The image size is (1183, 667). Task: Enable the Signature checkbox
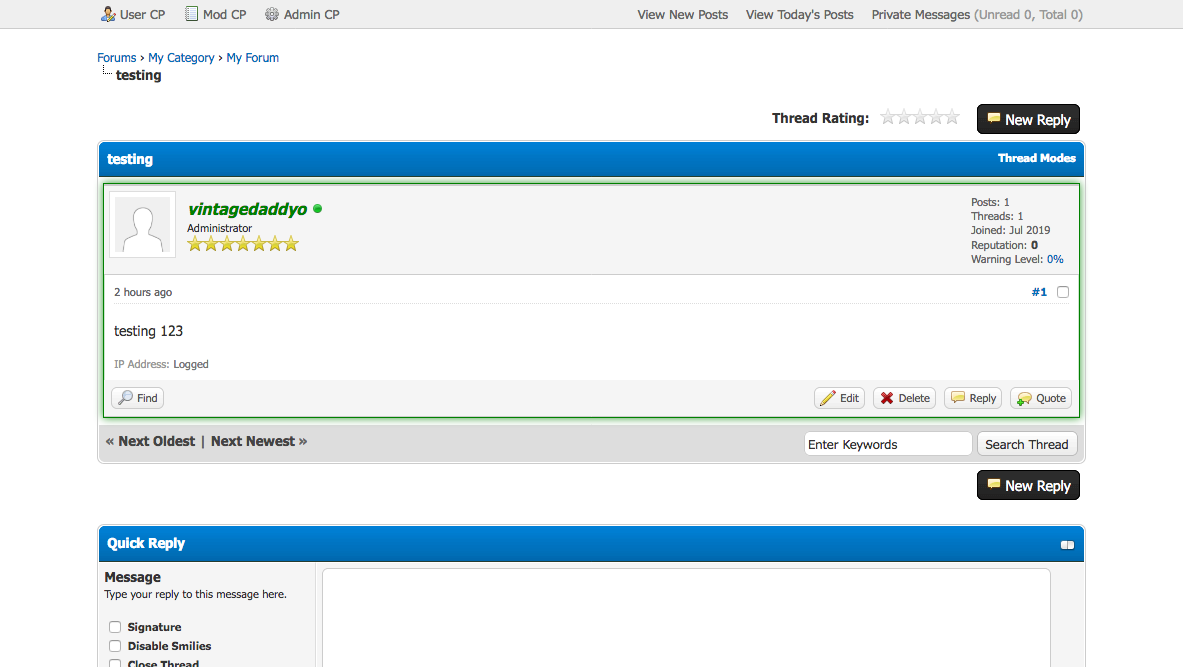115,627
